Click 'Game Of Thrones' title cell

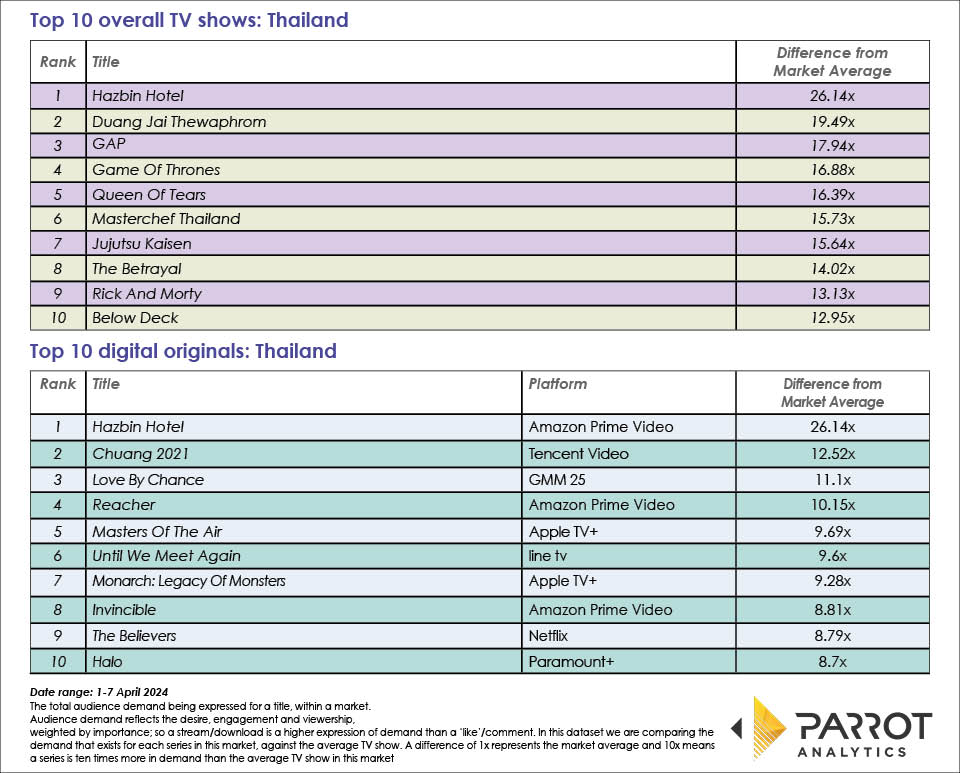click(411, 170)
